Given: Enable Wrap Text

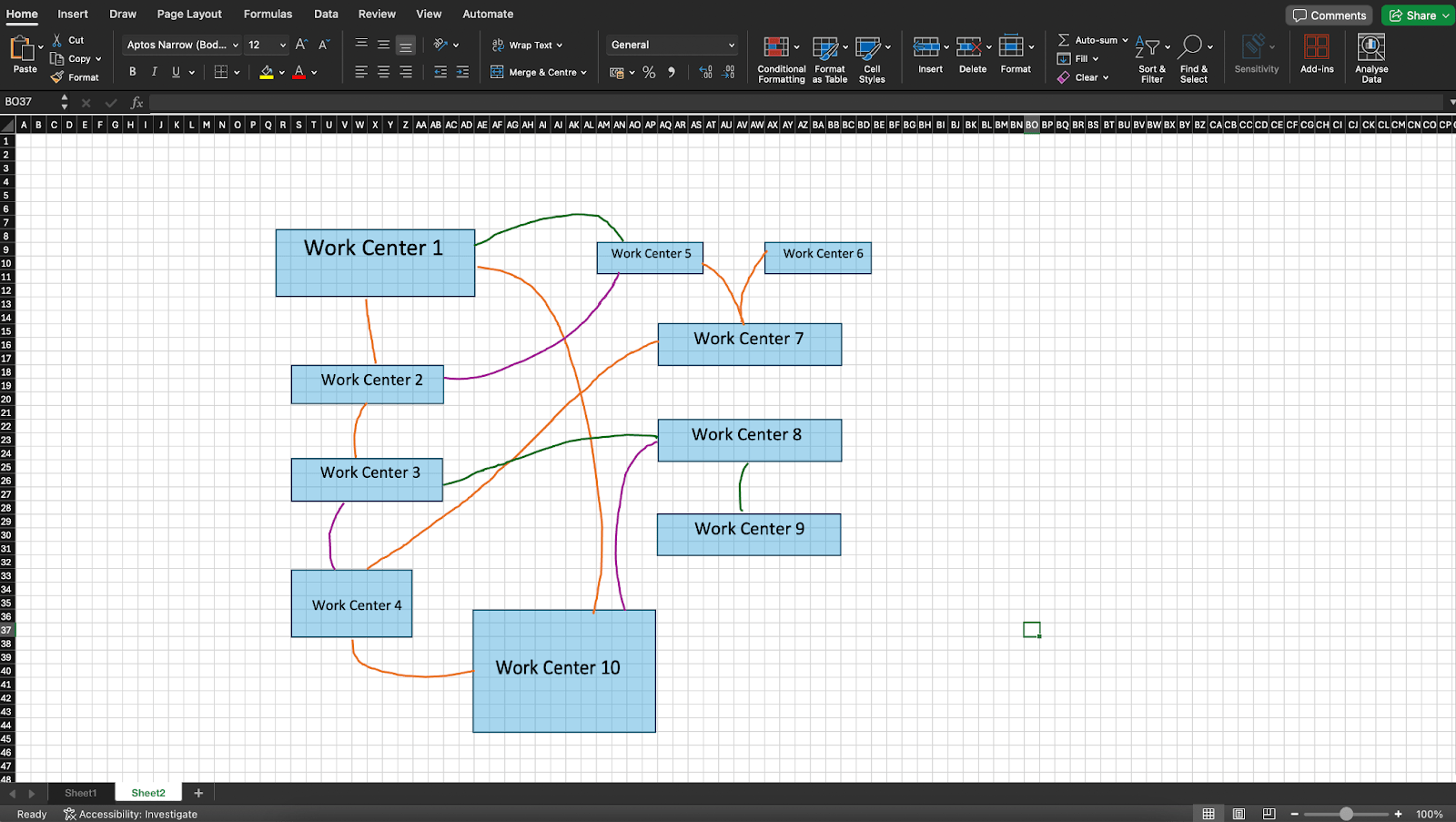Looking at the screenshot, I should pos(528,45).
